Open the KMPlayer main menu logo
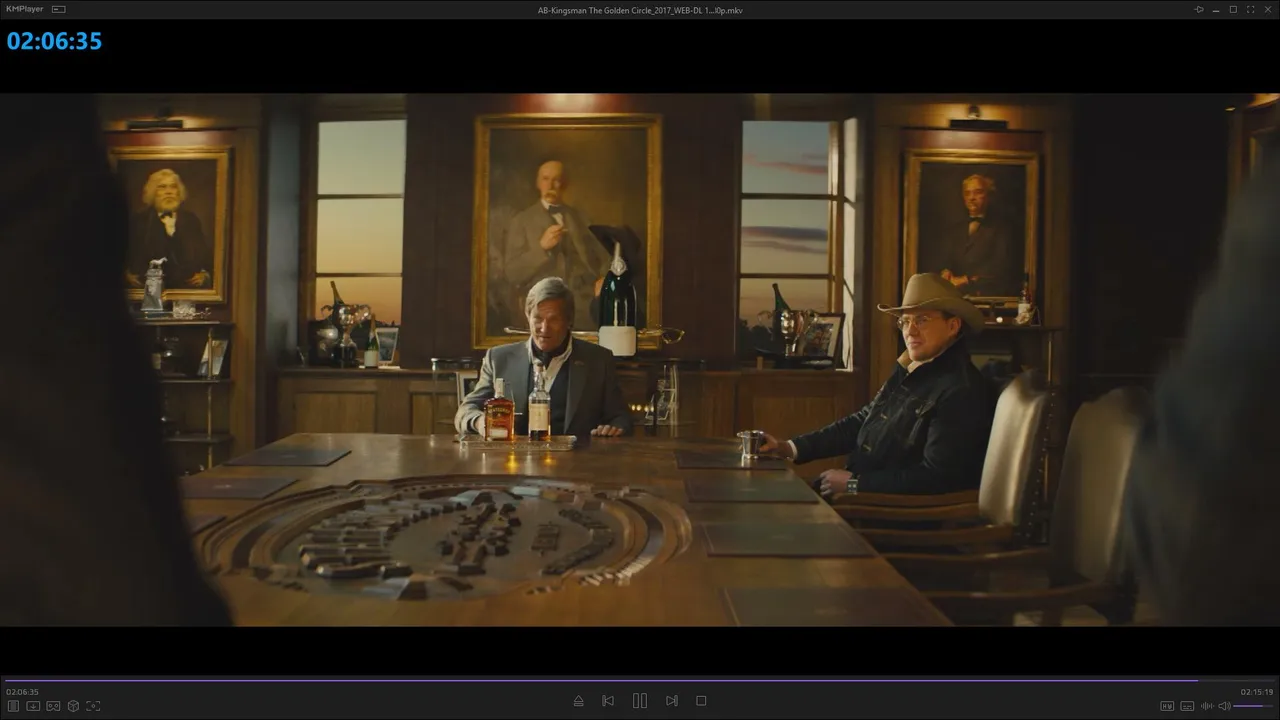Image resolution: width=1280 pixels, height=720 pixels. tap(24, 9)
